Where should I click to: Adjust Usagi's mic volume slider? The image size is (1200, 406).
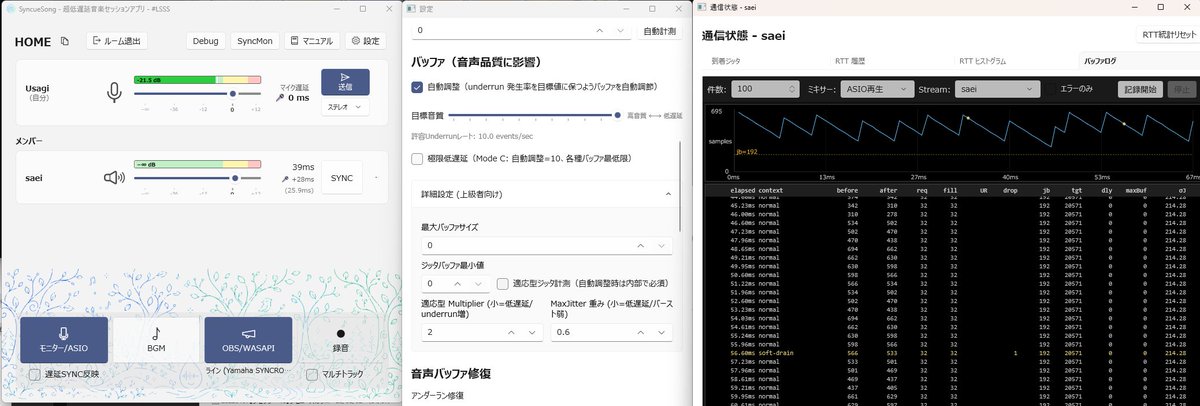(197, 93)
